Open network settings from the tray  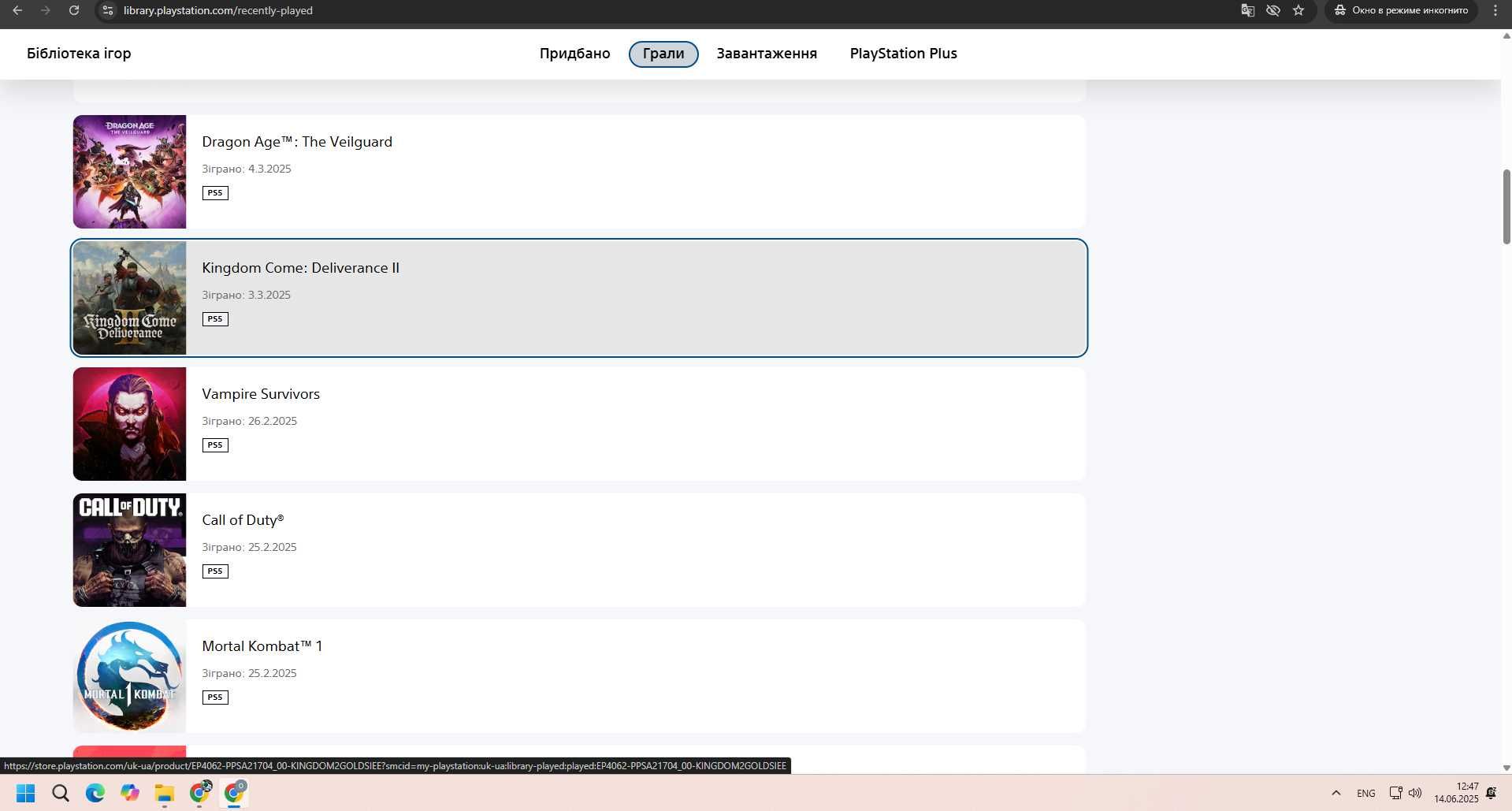tap(1395, 793)
